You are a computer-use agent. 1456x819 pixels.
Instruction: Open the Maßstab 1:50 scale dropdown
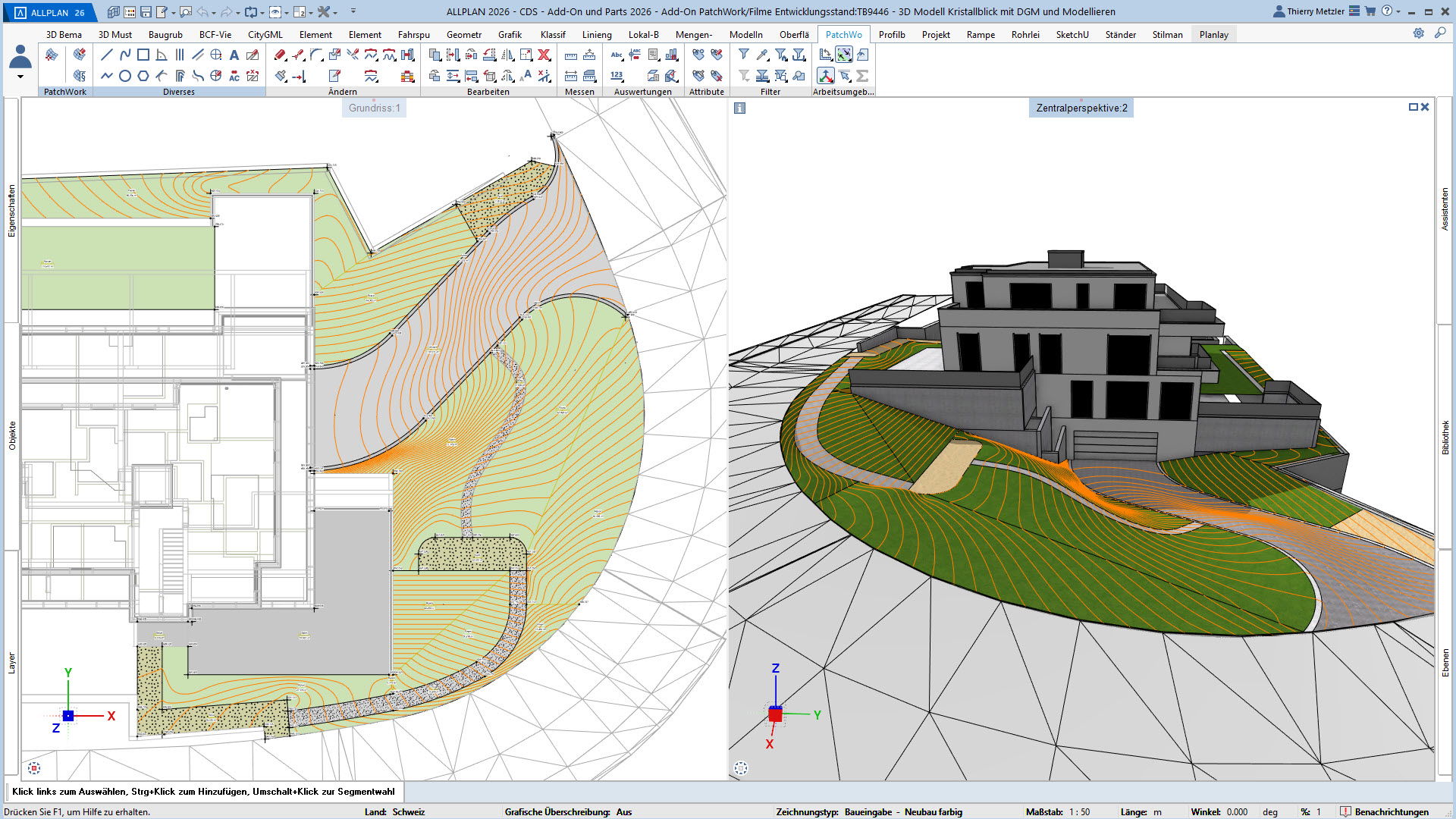tap(1079, 811)
